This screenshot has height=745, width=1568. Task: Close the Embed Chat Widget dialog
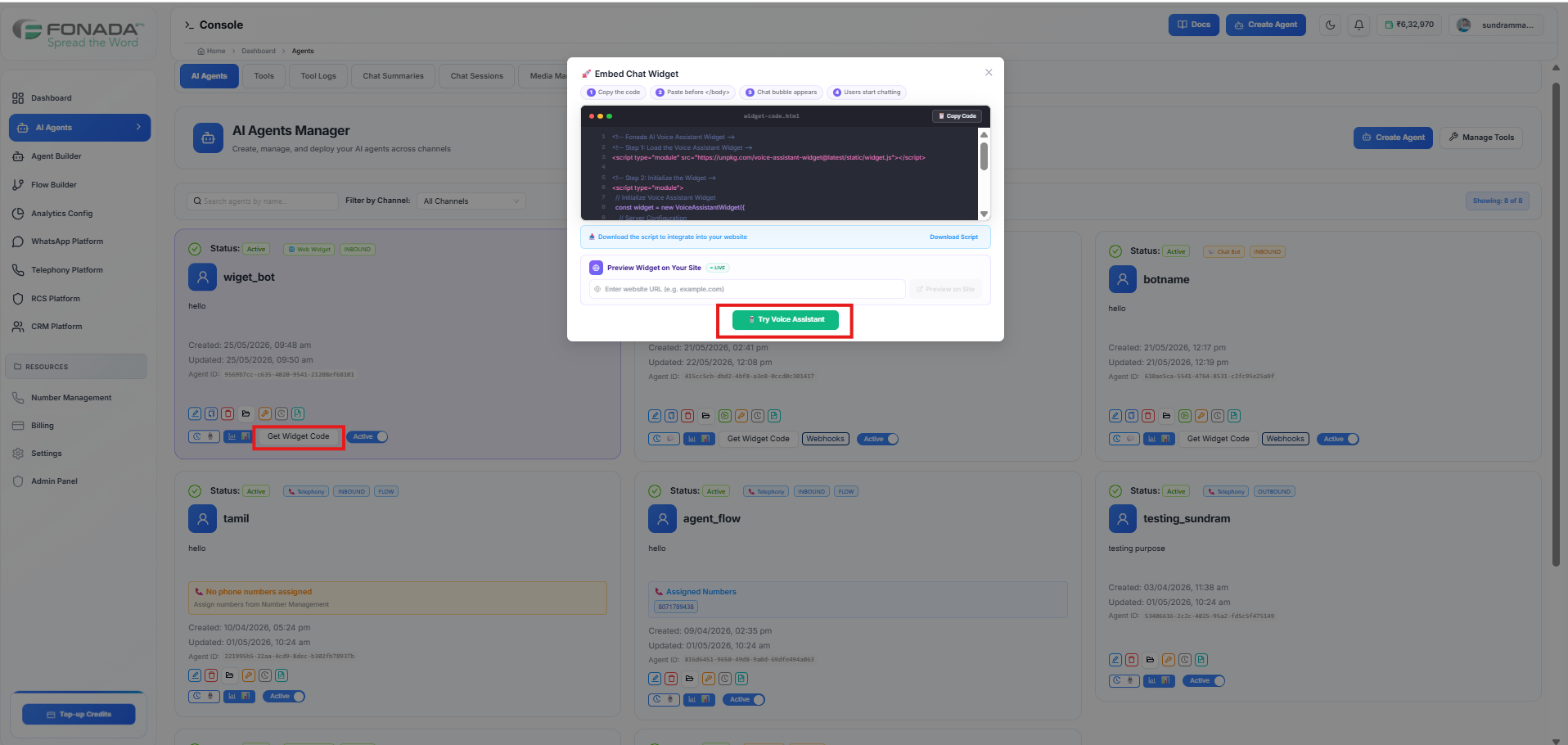pyautogui.click(x=989, y=73)
